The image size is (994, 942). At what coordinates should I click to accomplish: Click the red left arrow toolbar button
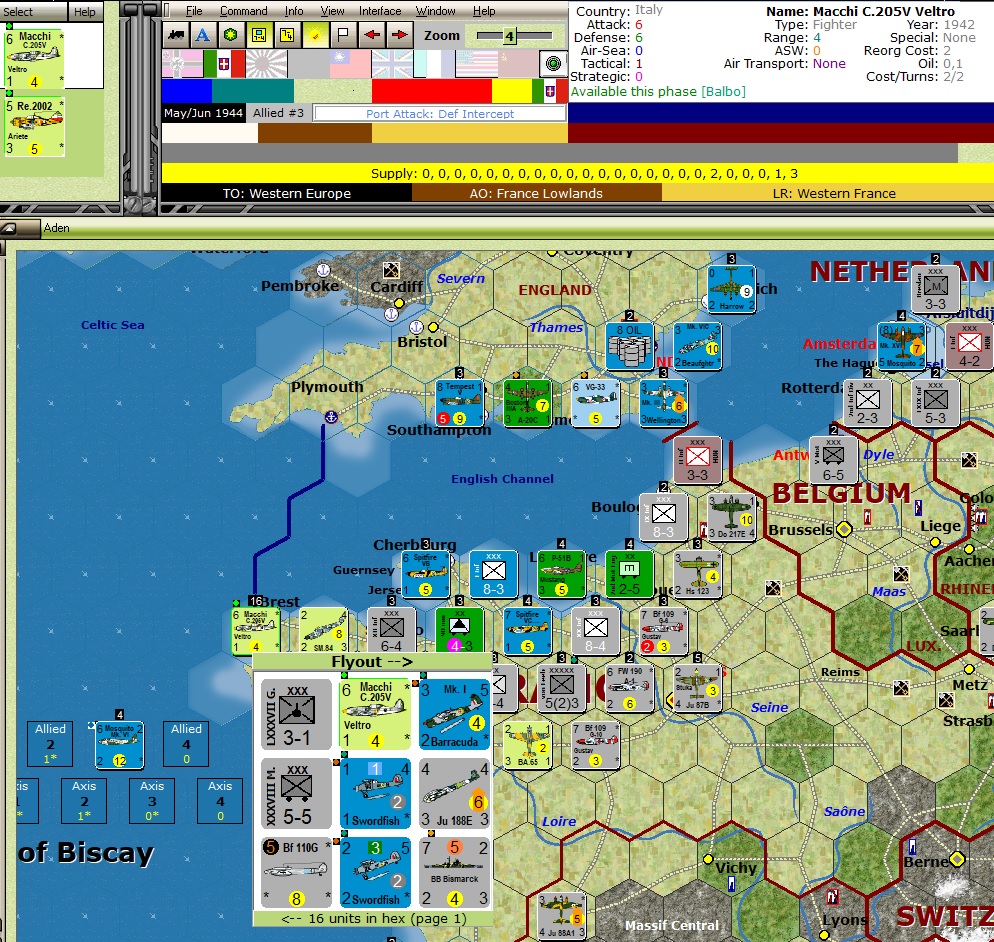click(x=372, y=35)
